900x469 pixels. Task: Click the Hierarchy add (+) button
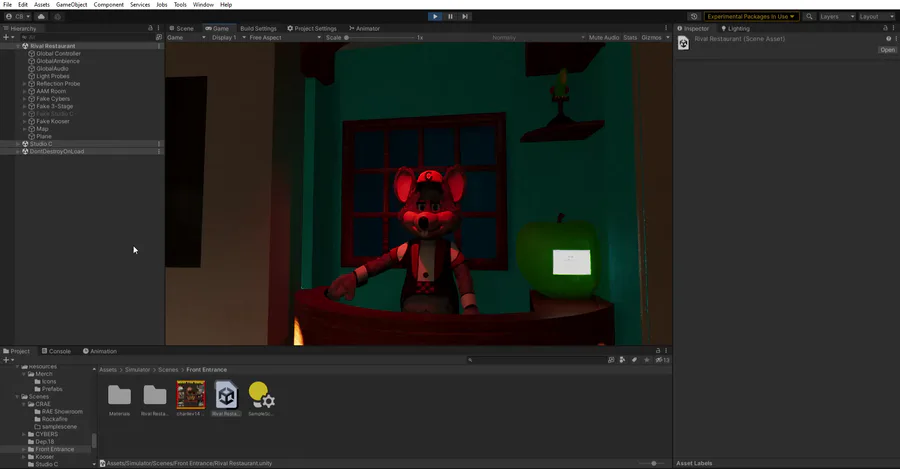pos(8,37)
